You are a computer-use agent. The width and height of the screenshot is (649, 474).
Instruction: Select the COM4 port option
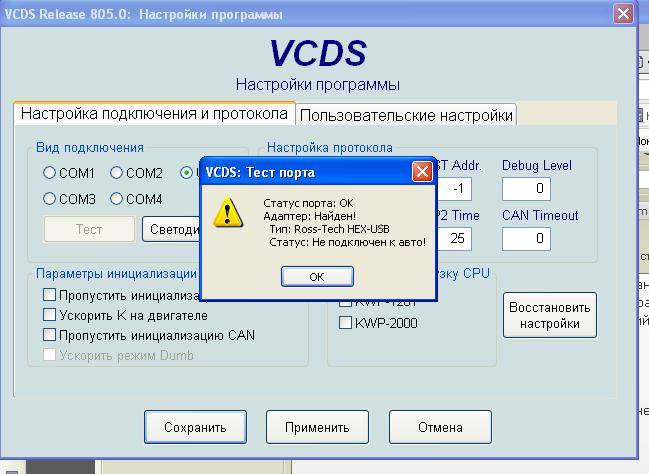click(117, 199)
